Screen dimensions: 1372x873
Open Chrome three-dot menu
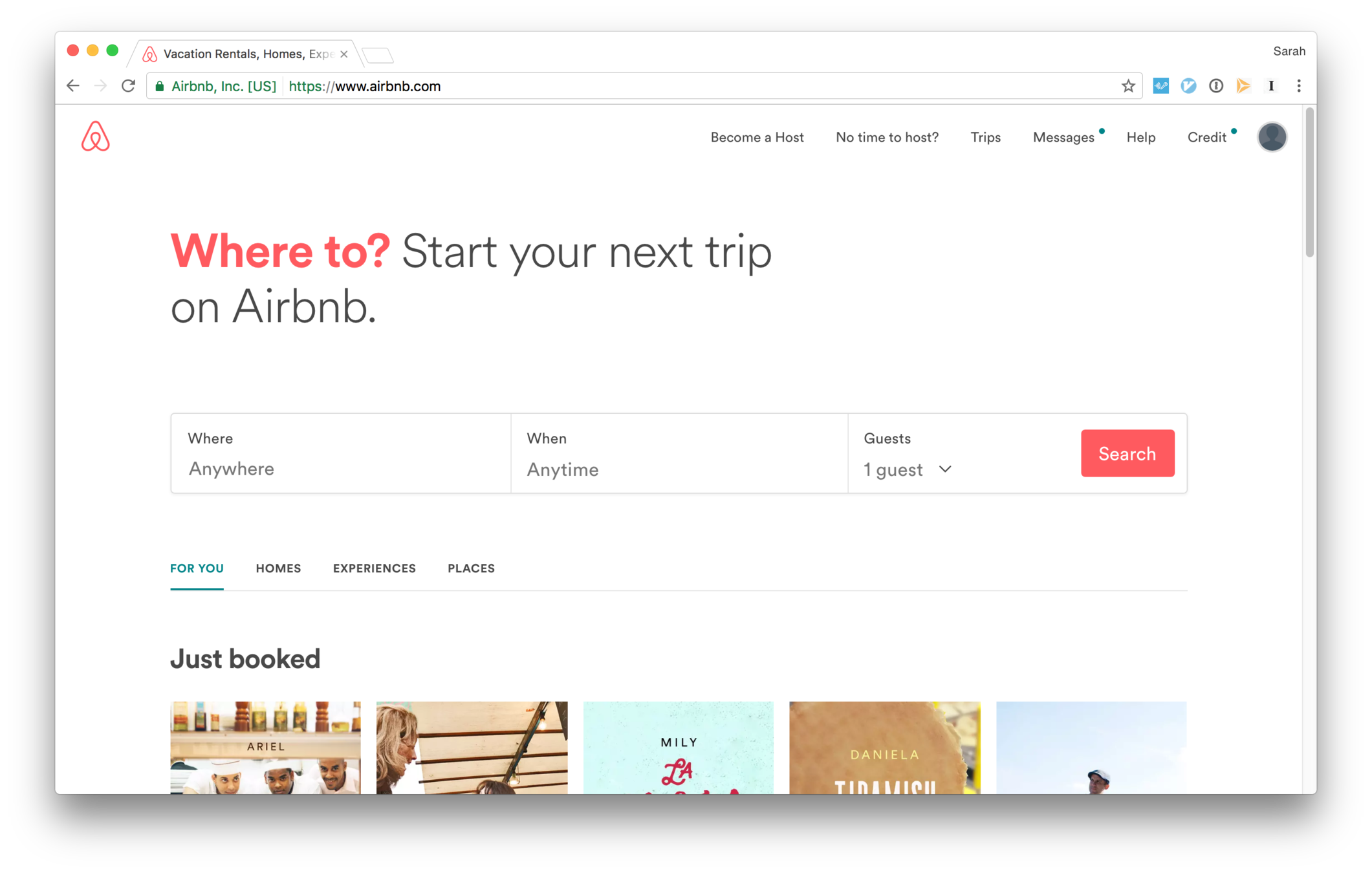pyautogui.click(x=1298, y=86)
